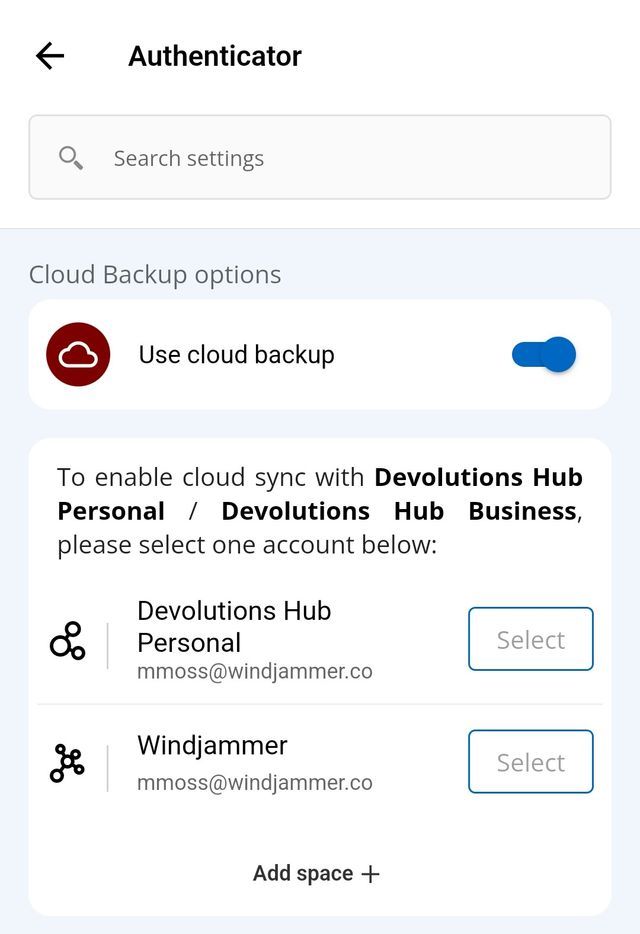Image resolution: width=640 pixels, height=934 pixels.
Task: Disable the Use cloud backup switch
Action: pyautogui.click(x=544, y=355)
